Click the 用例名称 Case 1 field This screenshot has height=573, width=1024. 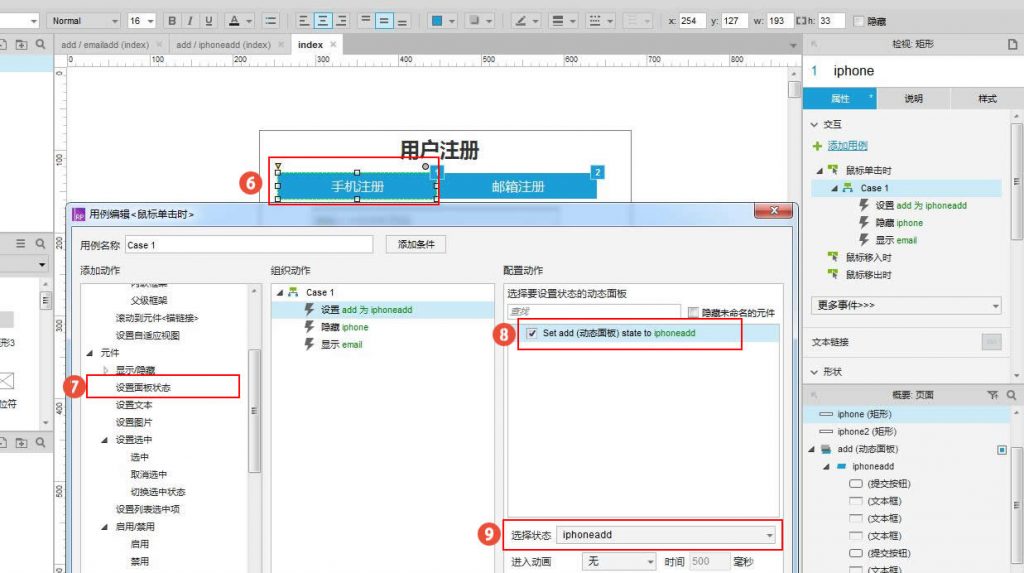click(x=249, y=245)
